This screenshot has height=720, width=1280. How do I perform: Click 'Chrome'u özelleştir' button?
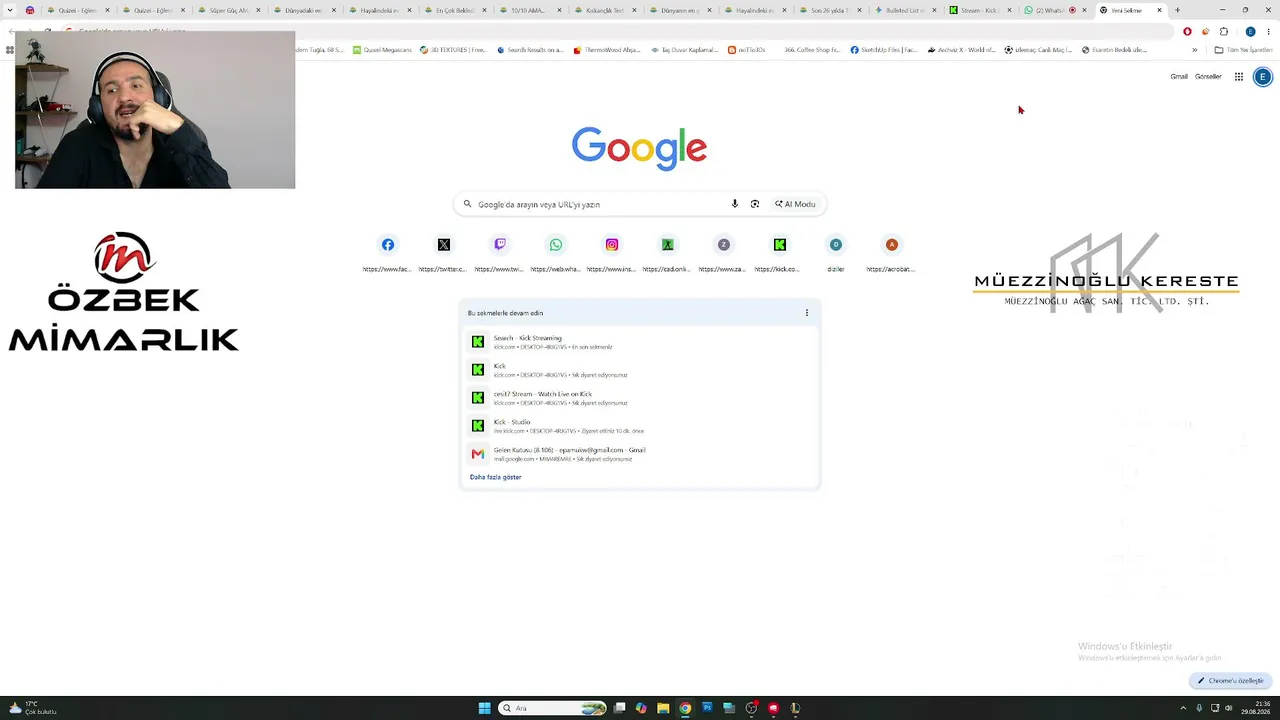pyautogui.click(x=1231, y=681)
